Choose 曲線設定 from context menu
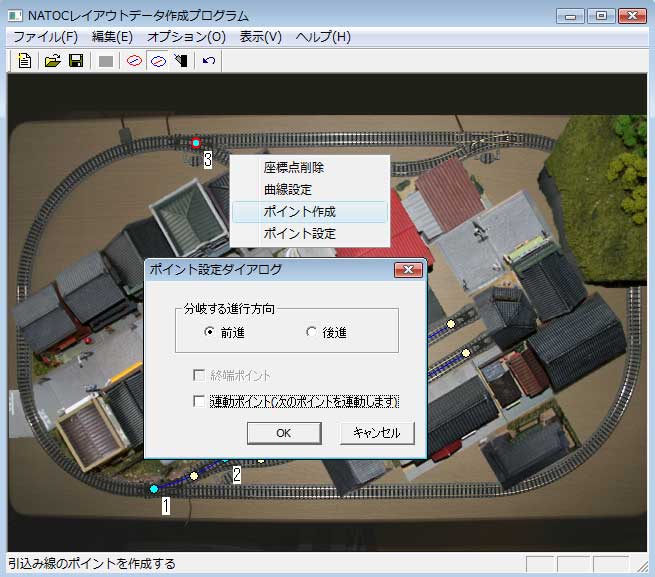 click(x=310, y=190)
